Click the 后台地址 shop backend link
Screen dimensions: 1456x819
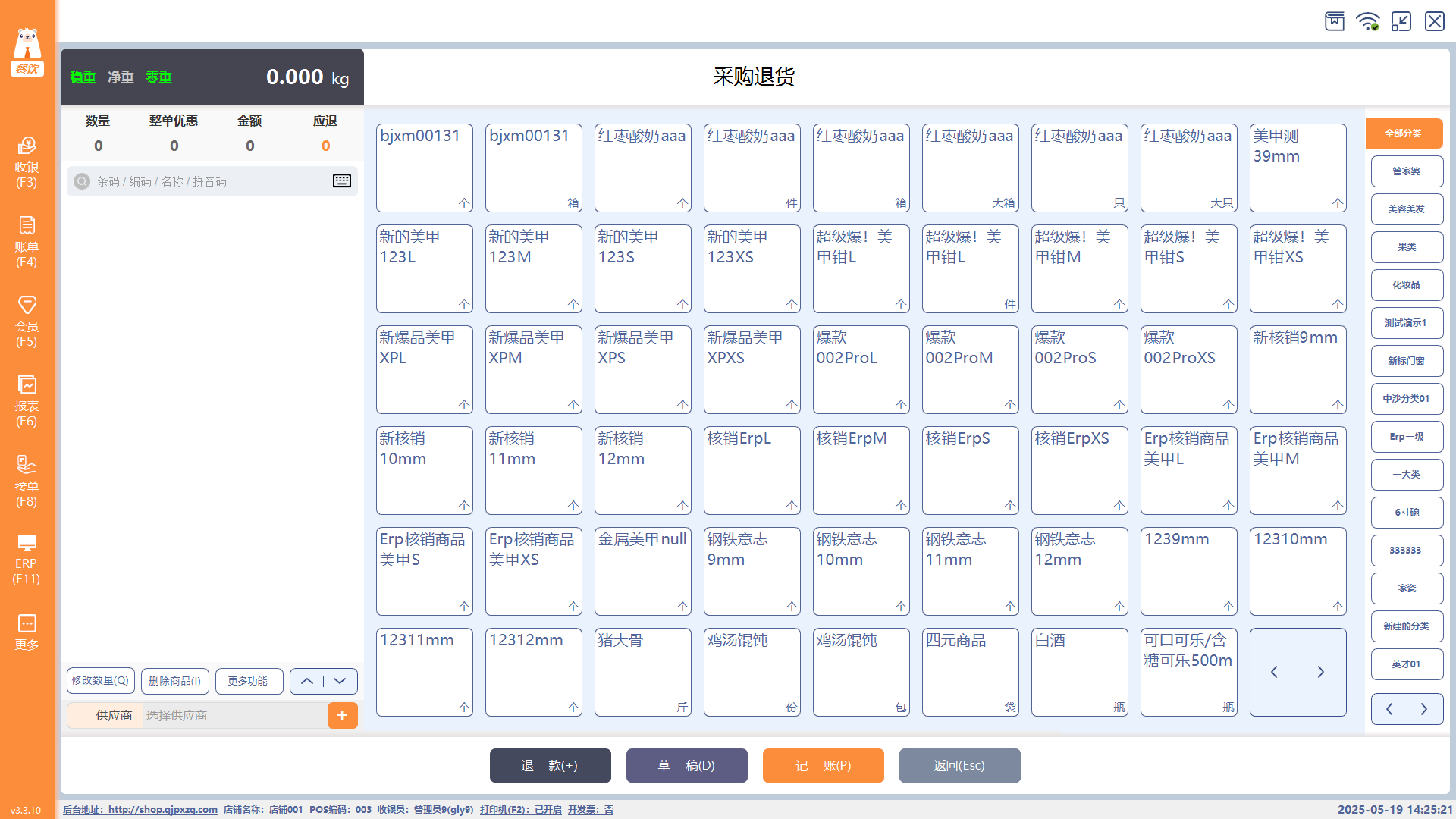140,809
